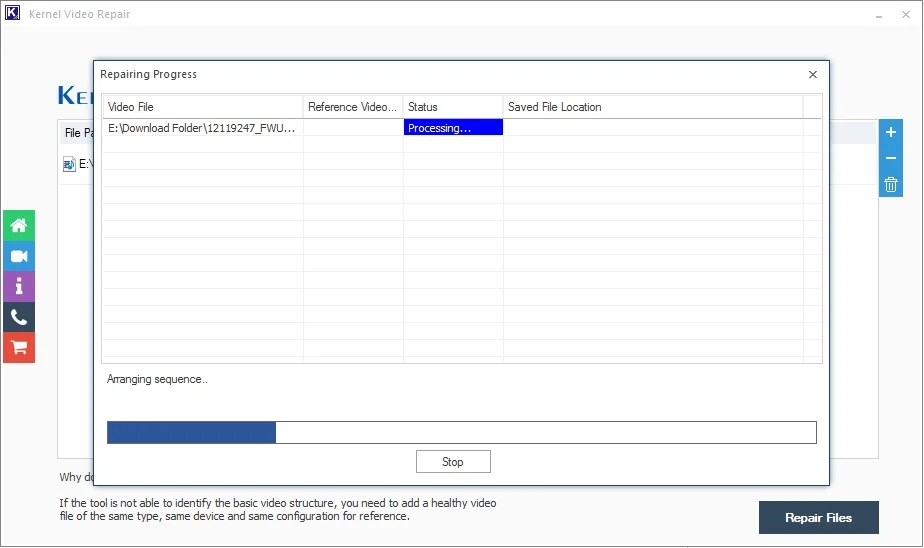This screenshot has width=924, height=548.
Task: Close the Kernel Video Repair main window
Action: [x=906, y=14]
